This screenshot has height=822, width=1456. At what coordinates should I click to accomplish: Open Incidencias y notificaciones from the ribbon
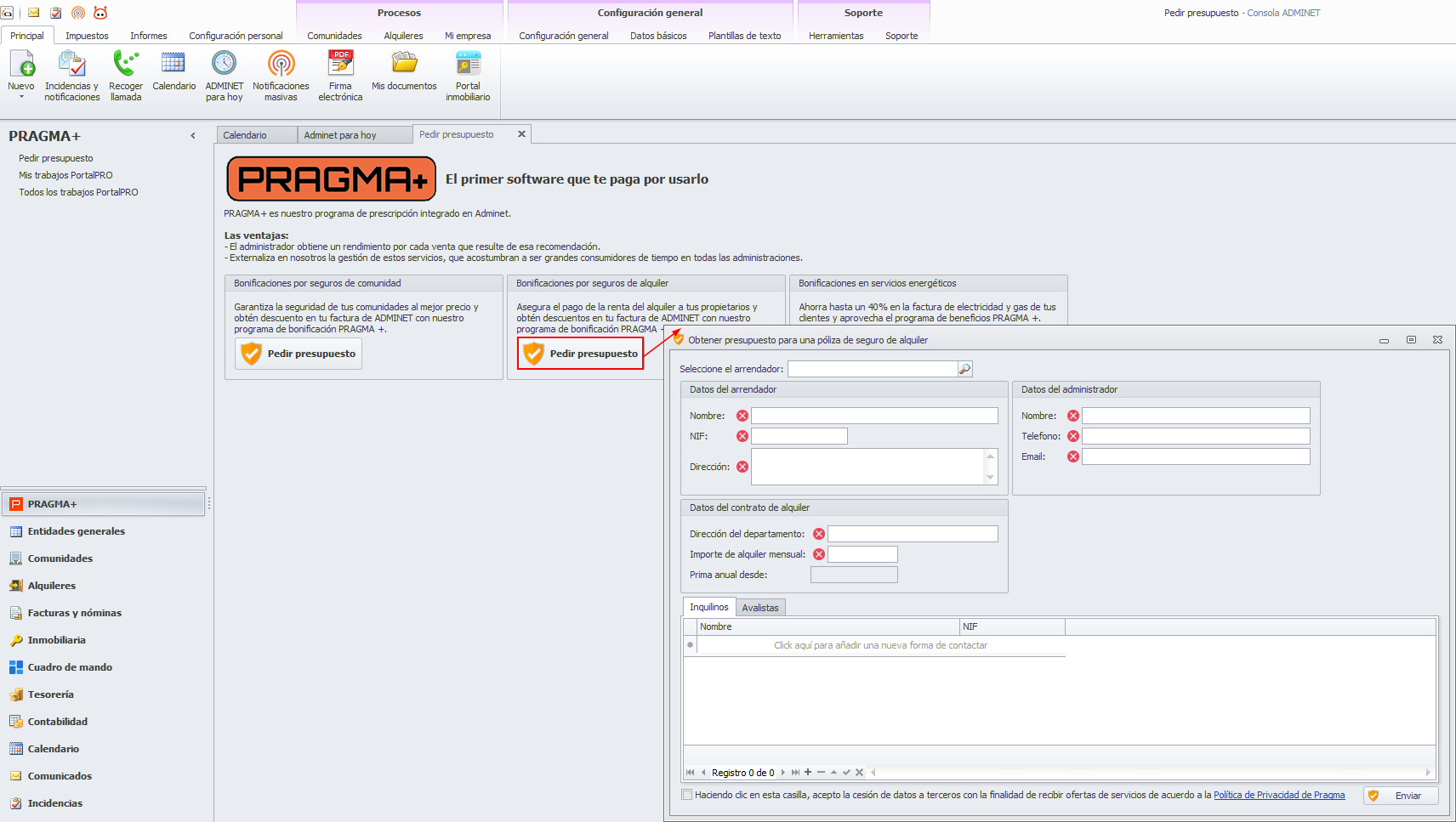pos(72,76)
